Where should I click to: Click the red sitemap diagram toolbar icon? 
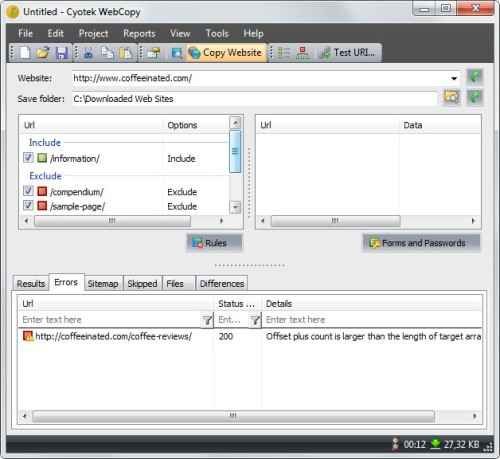tap(302, 53)
